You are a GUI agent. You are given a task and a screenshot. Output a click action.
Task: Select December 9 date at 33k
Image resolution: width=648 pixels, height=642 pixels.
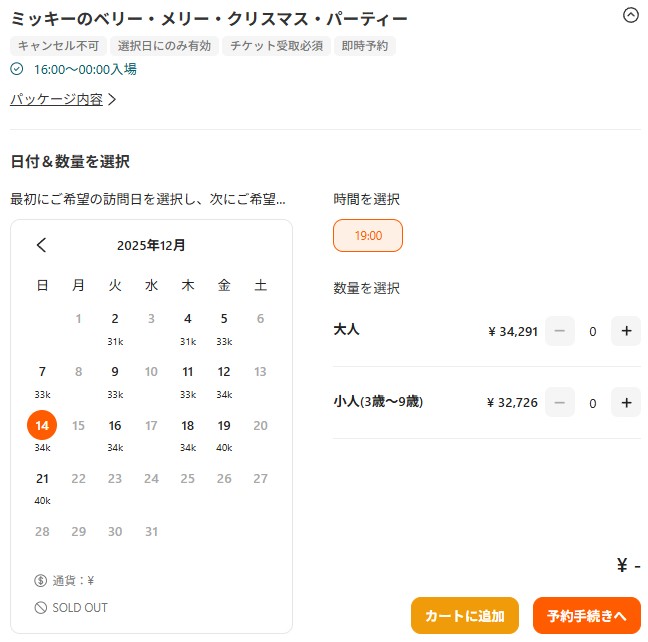115,380
